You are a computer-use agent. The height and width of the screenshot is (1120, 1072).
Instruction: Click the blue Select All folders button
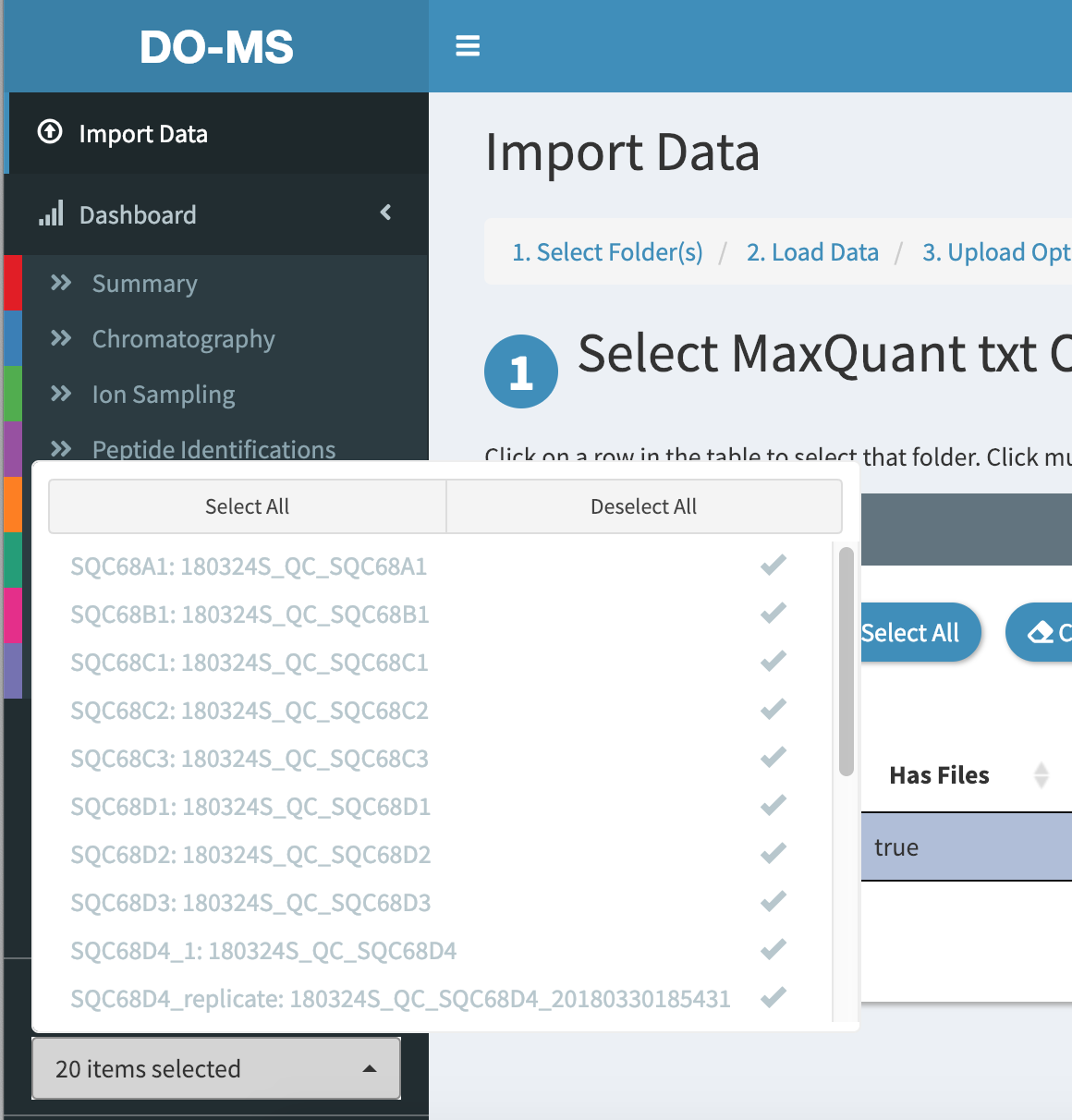point(920,632)
